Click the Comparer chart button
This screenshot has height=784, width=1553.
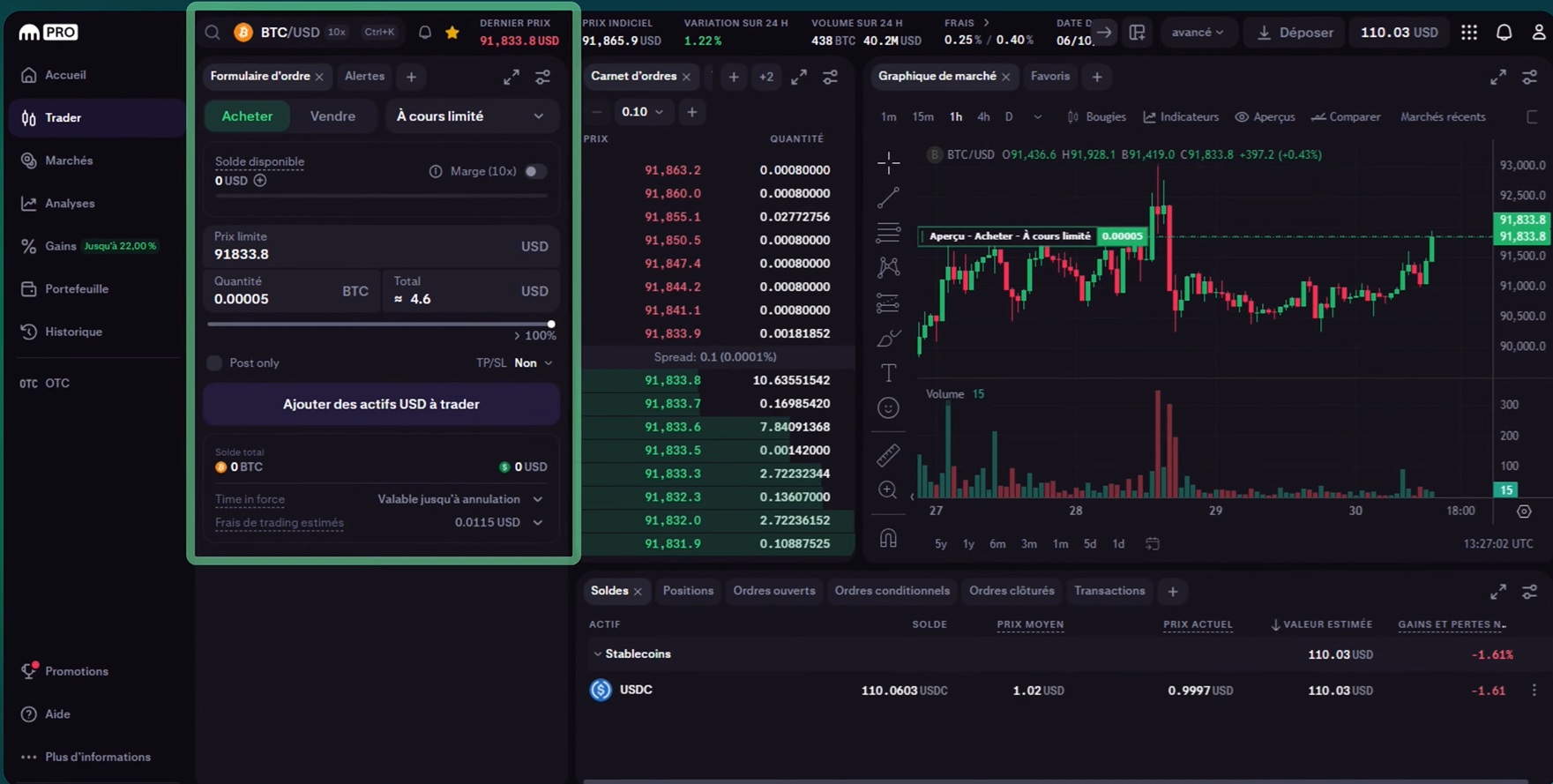tap(1345, 117)
